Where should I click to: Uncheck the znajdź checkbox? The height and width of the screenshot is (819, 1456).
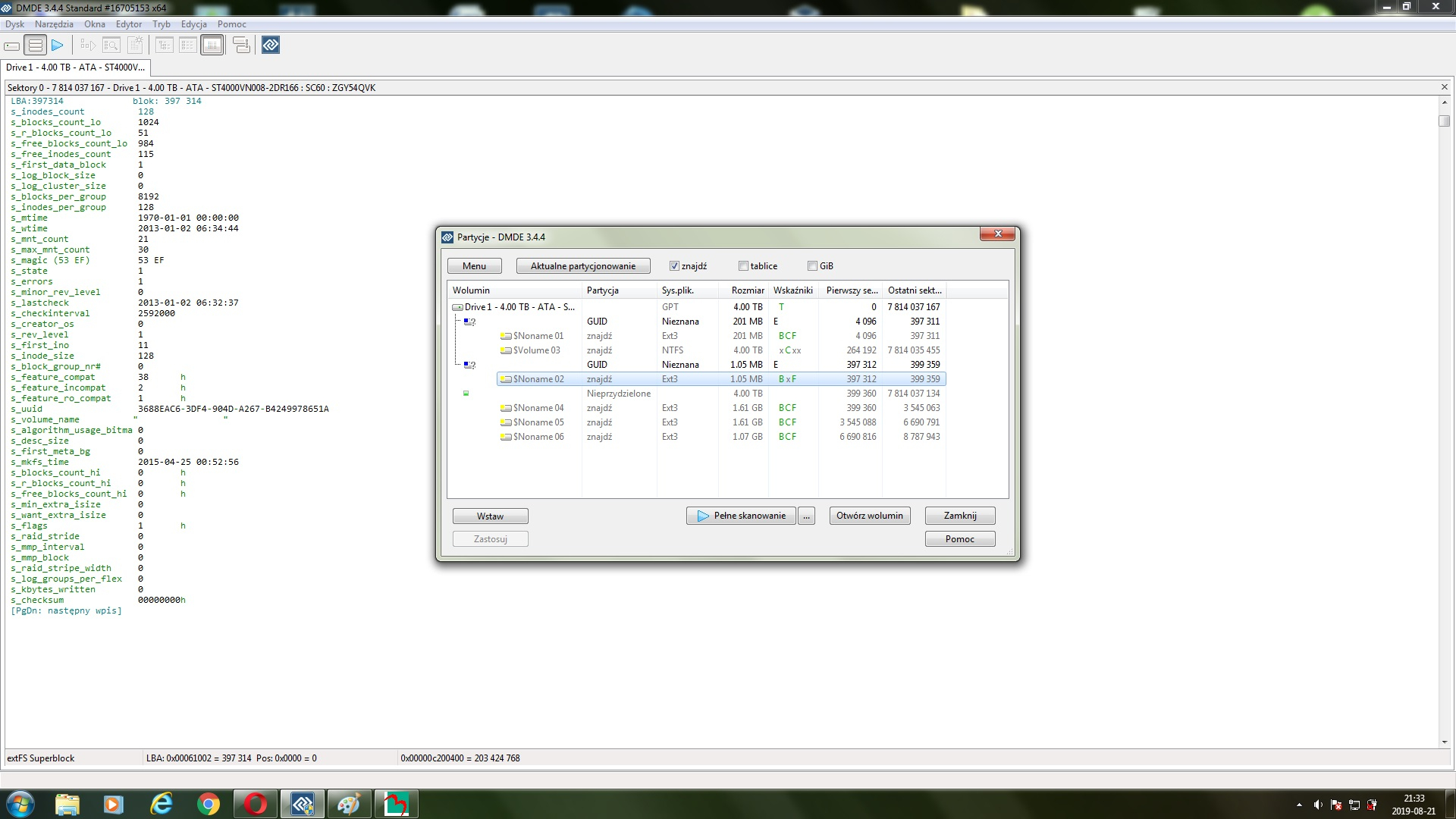click(674, 266)
